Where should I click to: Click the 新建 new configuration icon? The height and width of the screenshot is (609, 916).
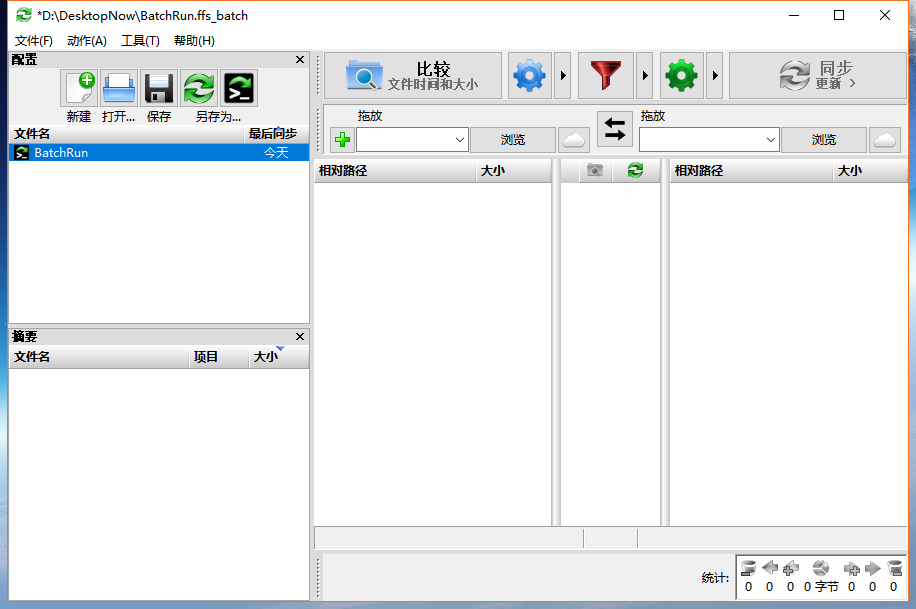click(x=78, y=87)
